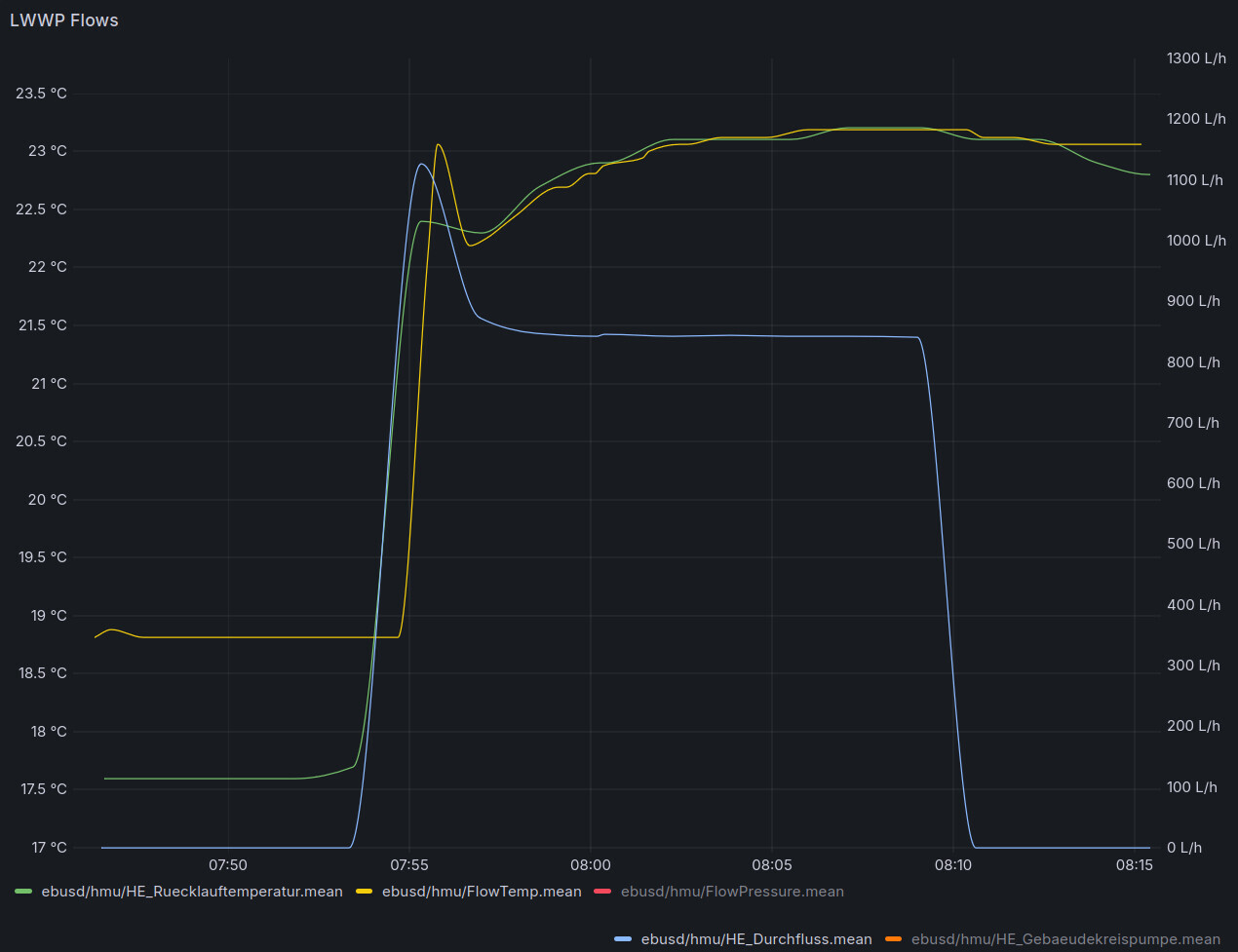This screenshot has height=952, width=1238.
Task: Open the LWWP Flows panel title menu
Action: click(64, 20)
